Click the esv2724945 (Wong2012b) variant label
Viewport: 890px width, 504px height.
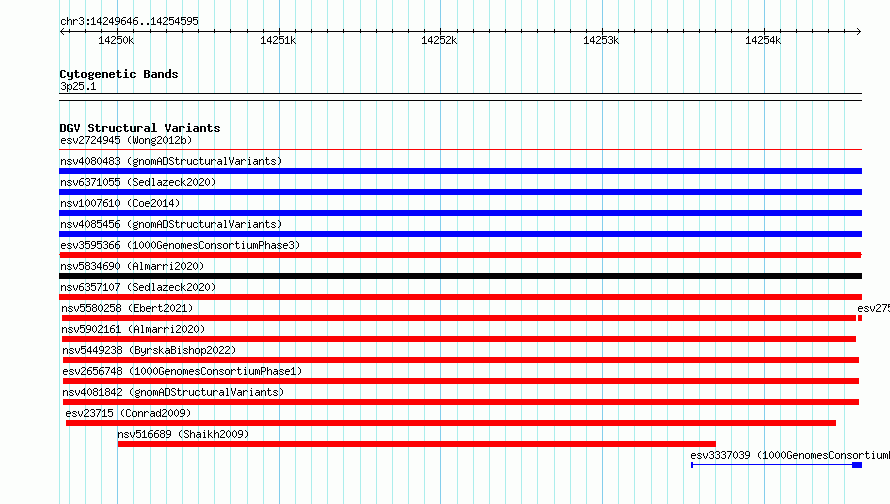[126, 140]
